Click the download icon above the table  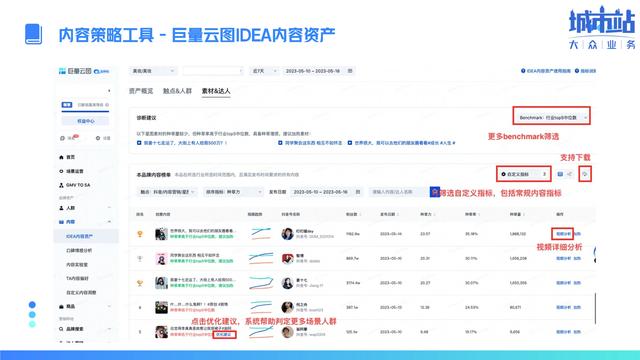coord(585,174)
